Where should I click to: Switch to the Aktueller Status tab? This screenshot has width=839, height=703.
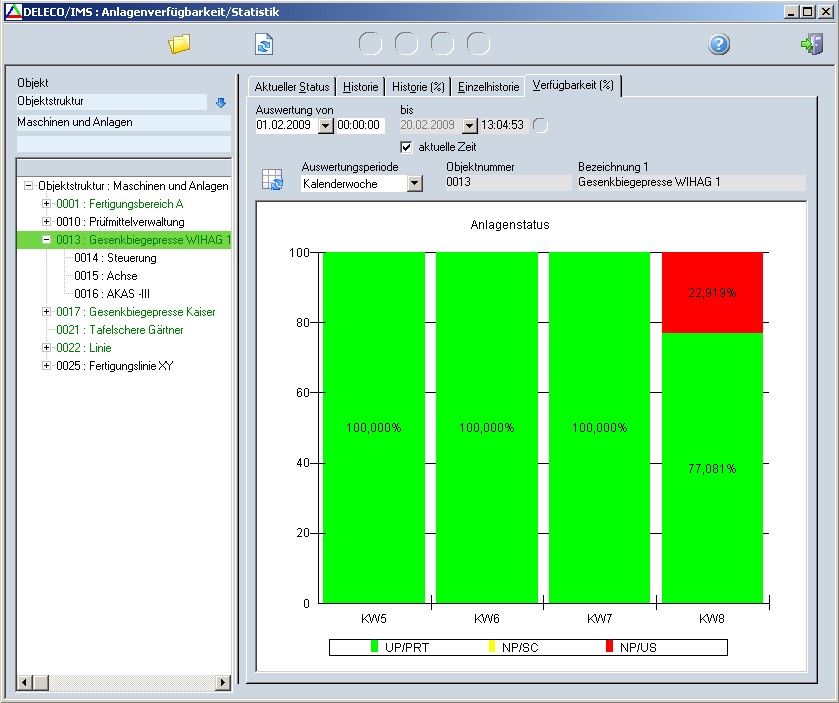point(291,87)
